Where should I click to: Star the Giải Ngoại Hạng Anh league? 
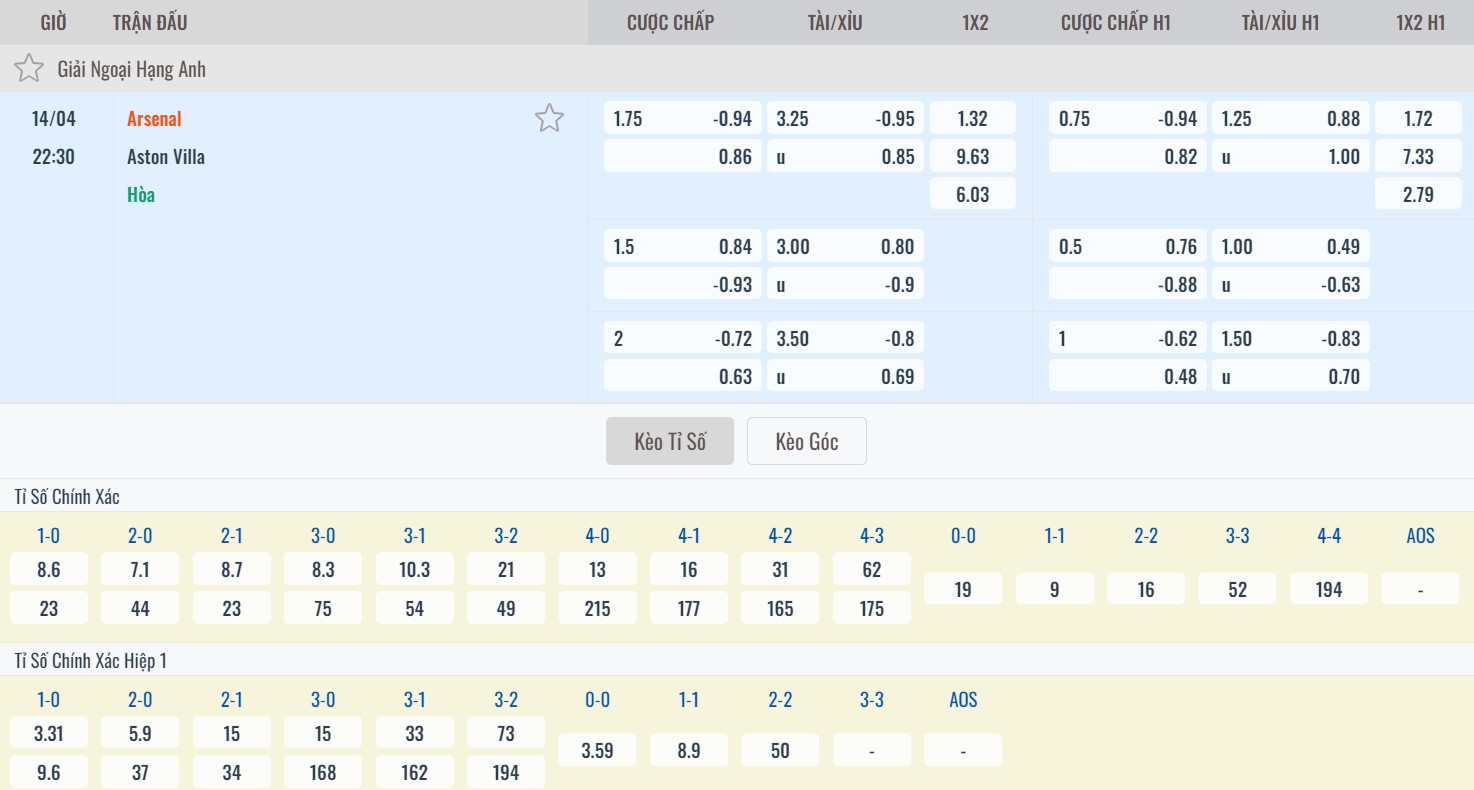coord(29,69)
